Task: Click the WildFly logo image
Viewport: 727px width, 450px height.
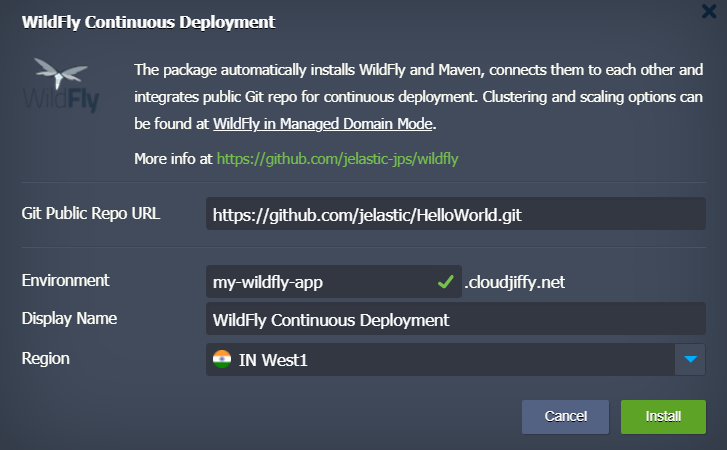Action: tap(65, 86)
